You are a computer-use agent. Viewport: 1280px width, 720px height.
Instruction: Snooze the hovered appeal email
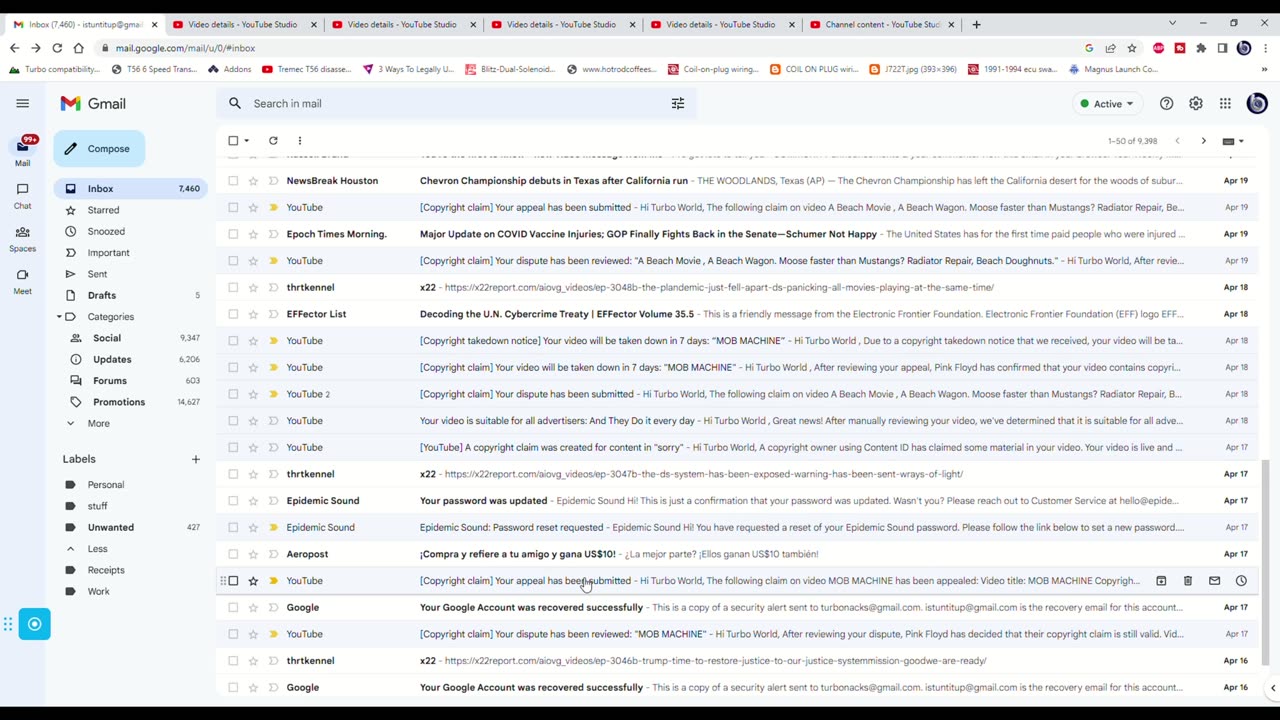point(1241,581)
